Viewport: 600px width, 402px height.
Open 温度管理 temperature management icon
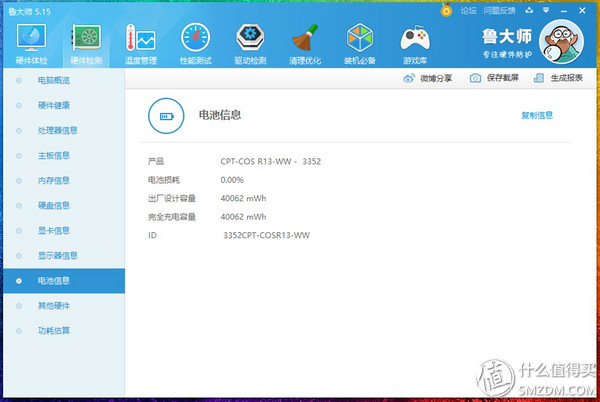(141, 37)
